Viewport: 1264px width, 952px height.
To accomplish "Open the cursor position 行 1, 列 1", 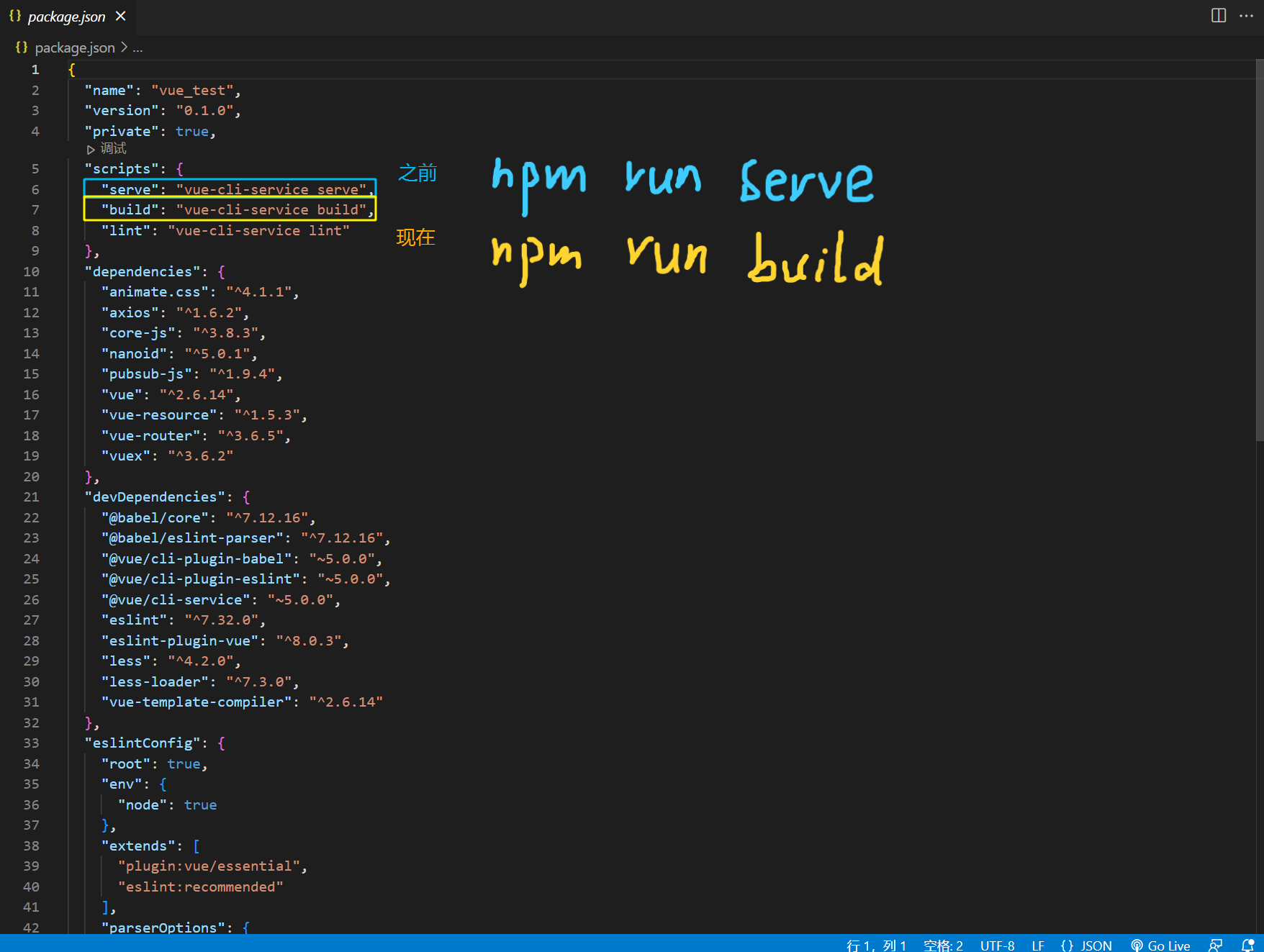I will pos(876,945).
